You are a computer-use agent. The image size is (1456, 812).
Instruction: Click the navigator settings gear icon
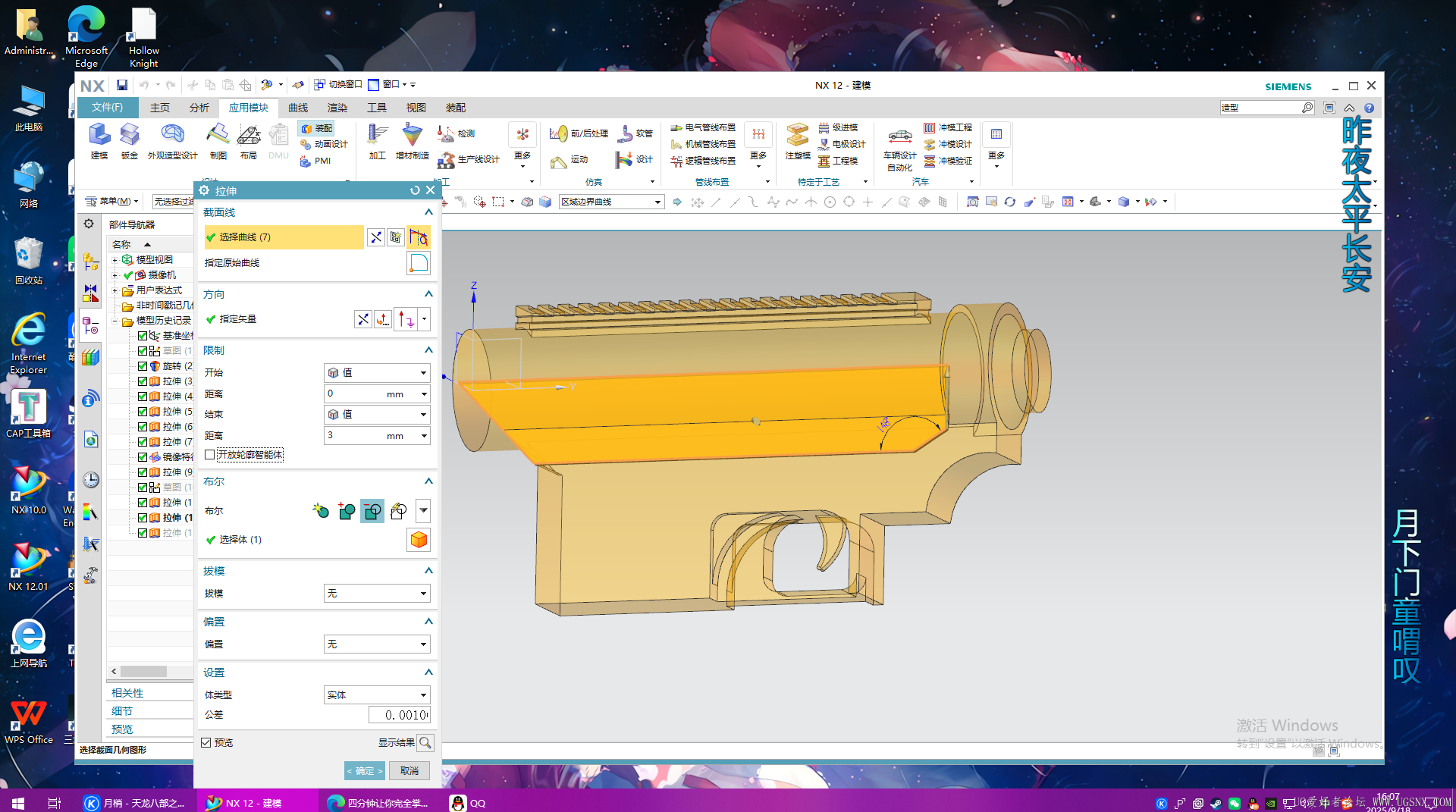click(x=89, y=224)
